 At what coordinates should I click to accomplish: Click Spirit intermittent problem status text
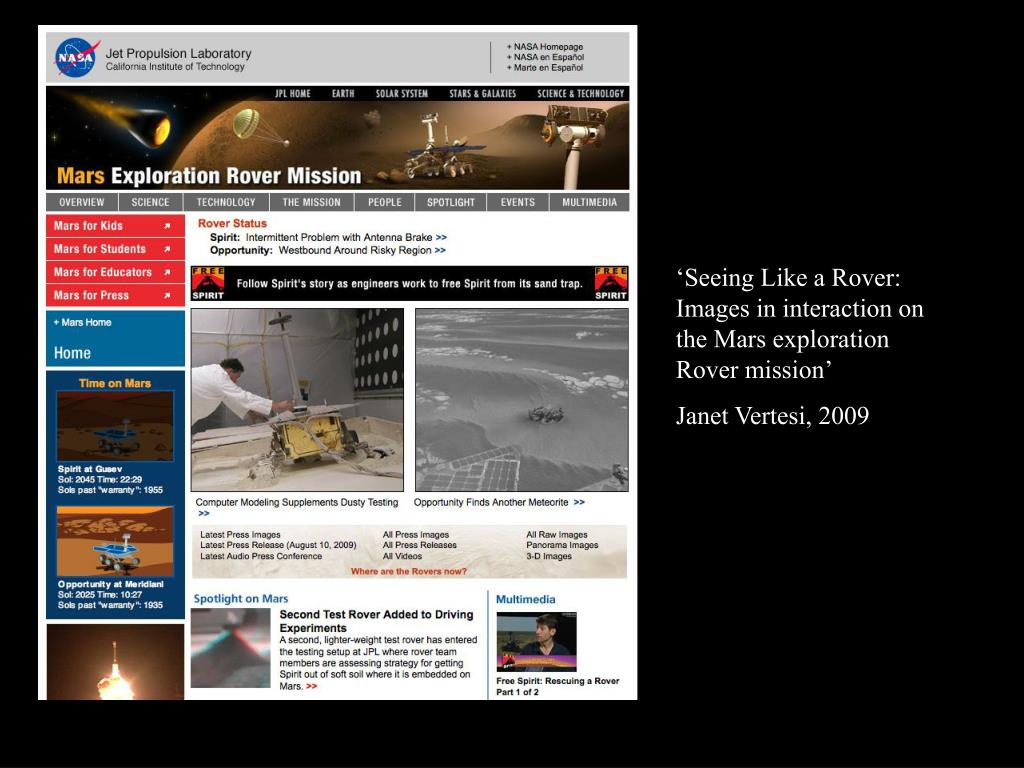point(339,238)
